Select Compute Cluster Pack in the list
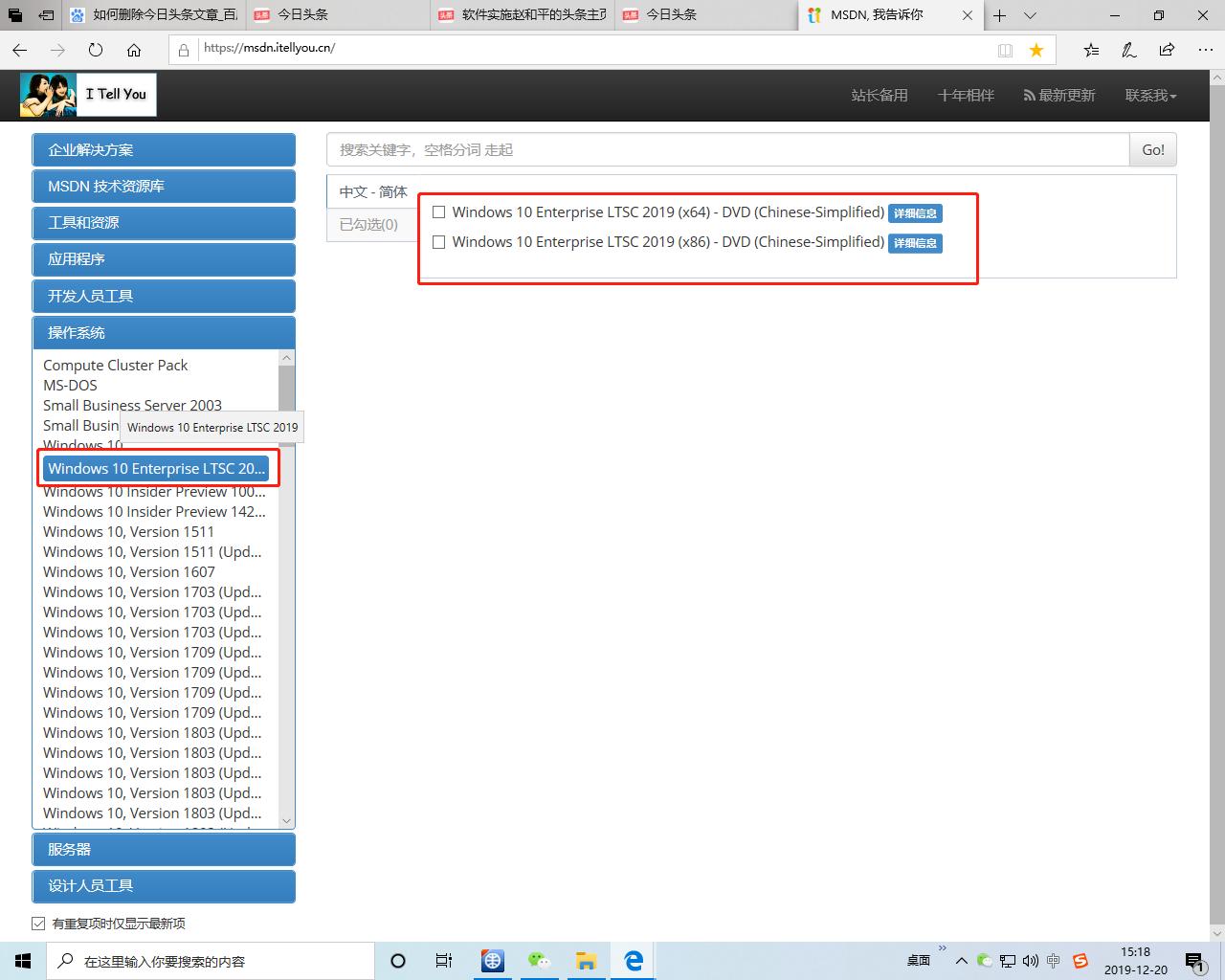Image resolution: width=1225 pixels, height=980 pixels. click(x=116, y=365)
